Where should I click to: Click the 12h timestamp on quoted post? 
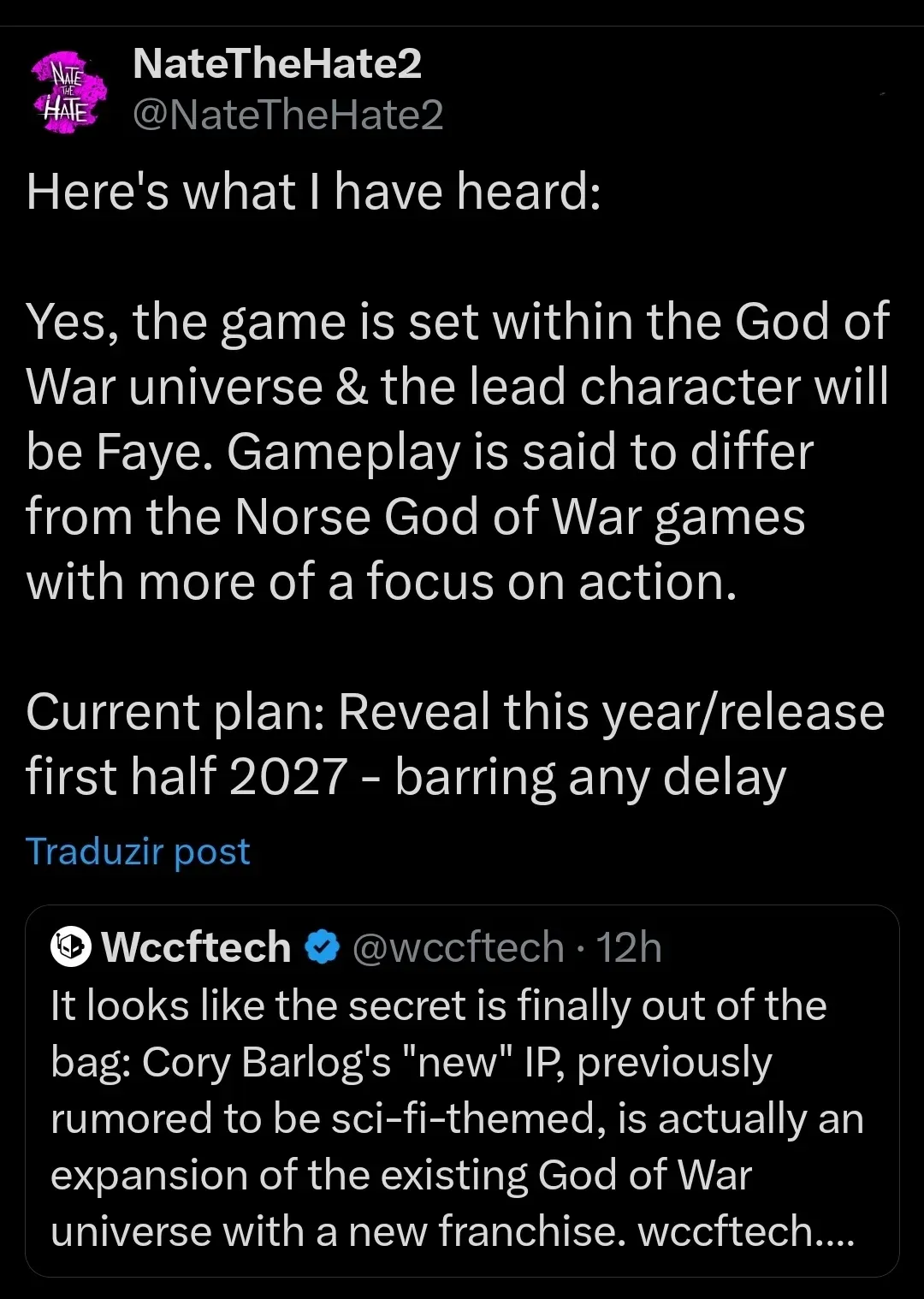pyautogui.click(x=629, y=947)
